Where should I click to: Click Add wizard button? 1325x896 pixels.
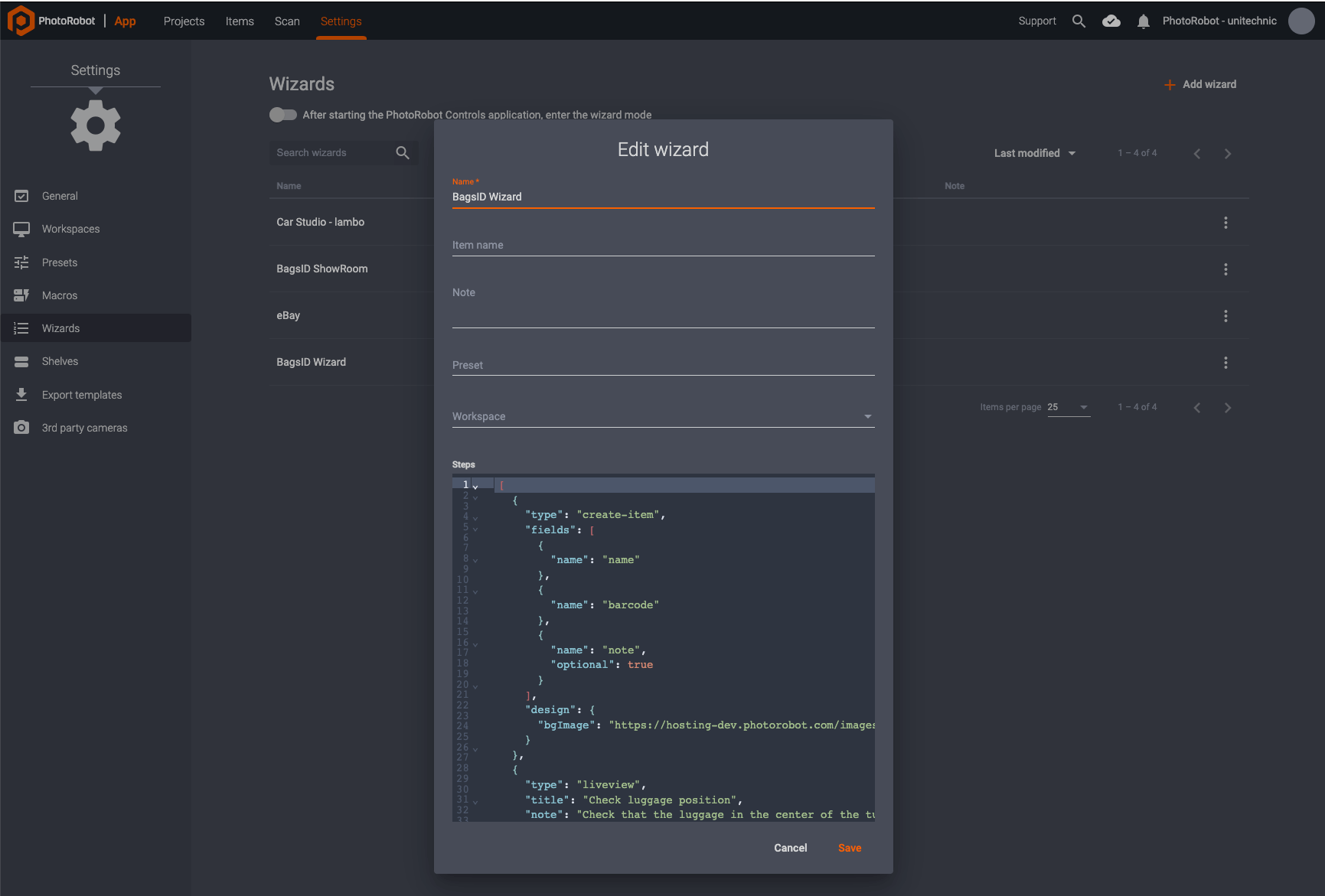click(x=1200, y=85)
